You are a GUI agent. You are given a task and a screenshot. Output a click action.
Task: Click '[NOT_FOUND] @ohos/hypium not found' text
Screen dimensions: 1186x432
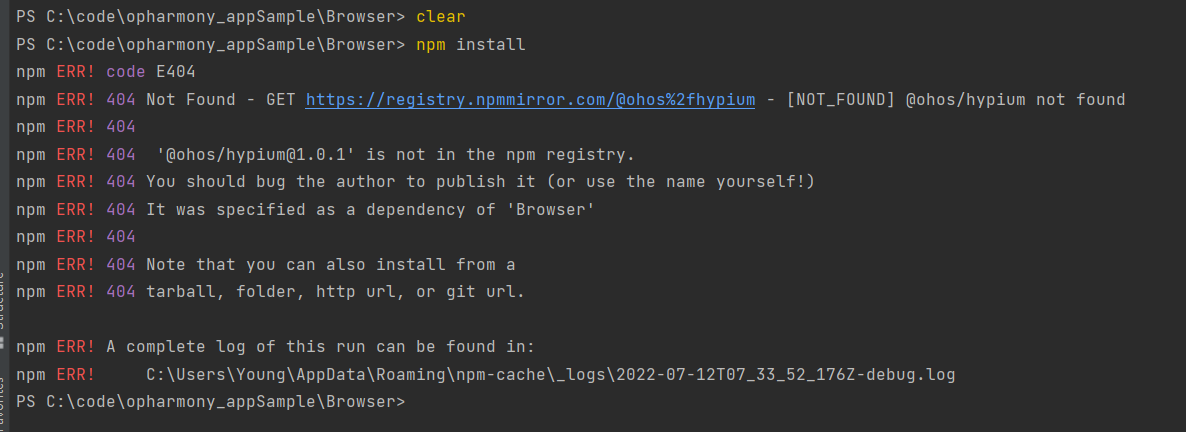coord(956,99)
